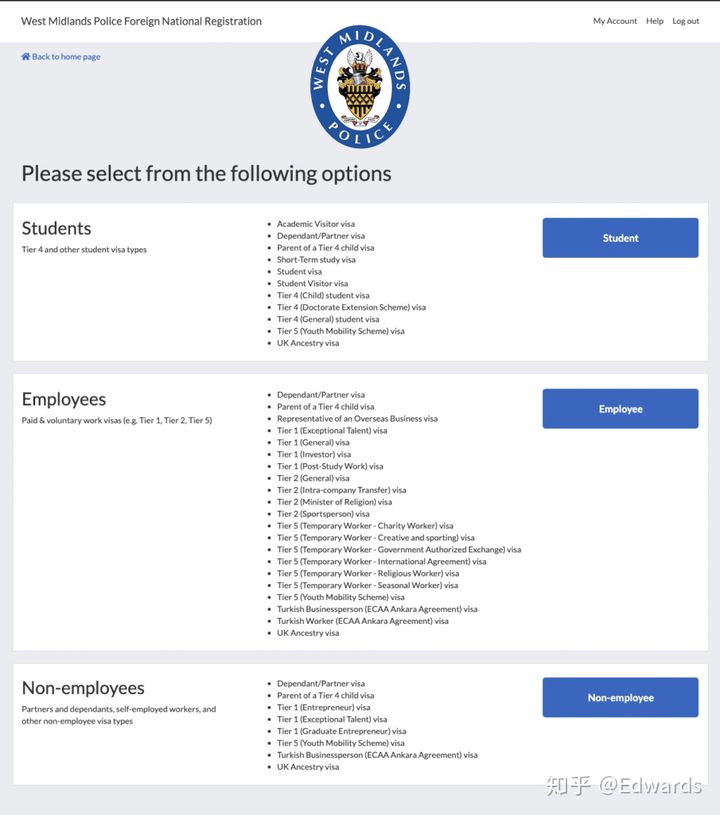Screen dimensions: 720x815
Task: Click Academic Visitor visa list item
Action: (x=315, y=224)
